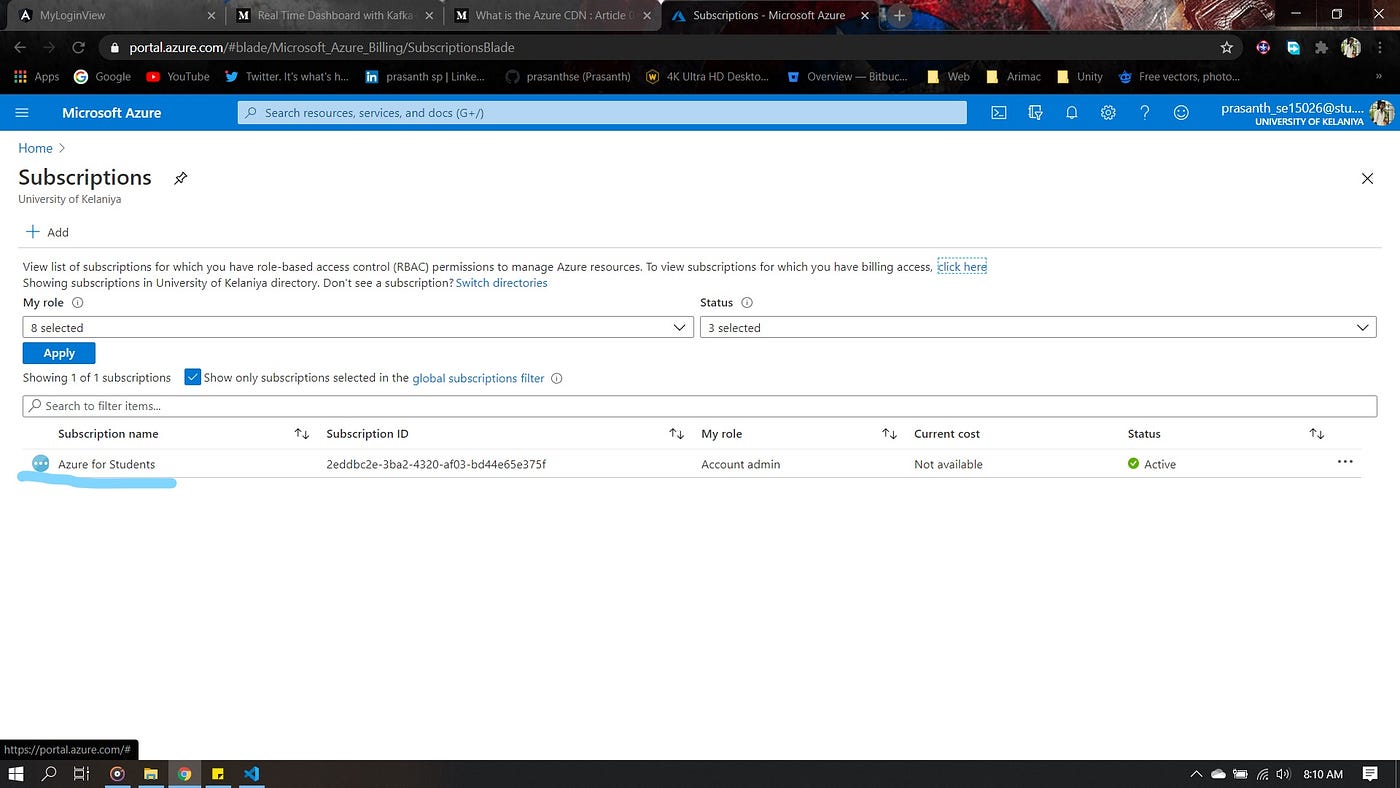The height and width of the screenshot is (788, 1400).
Task: Close the Subscriptions blade with X
Action: coord(1367,178)
